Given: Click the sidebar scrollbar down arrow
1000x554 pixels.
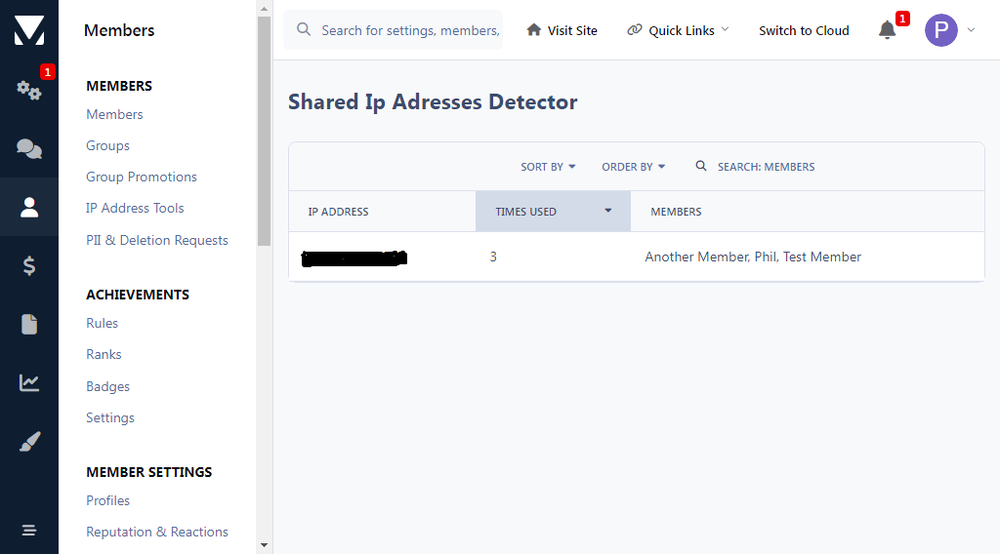Looking at the screenshot, I should pyautogui.click(x=264, y=546).
